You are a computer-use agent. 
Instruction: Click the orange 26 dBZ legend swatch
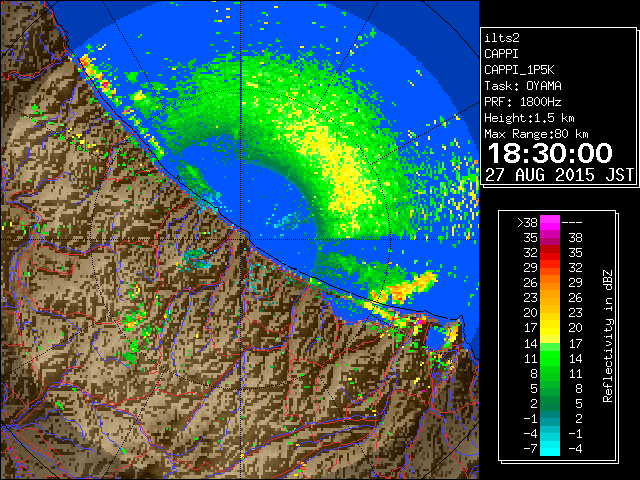coord(550,283)
